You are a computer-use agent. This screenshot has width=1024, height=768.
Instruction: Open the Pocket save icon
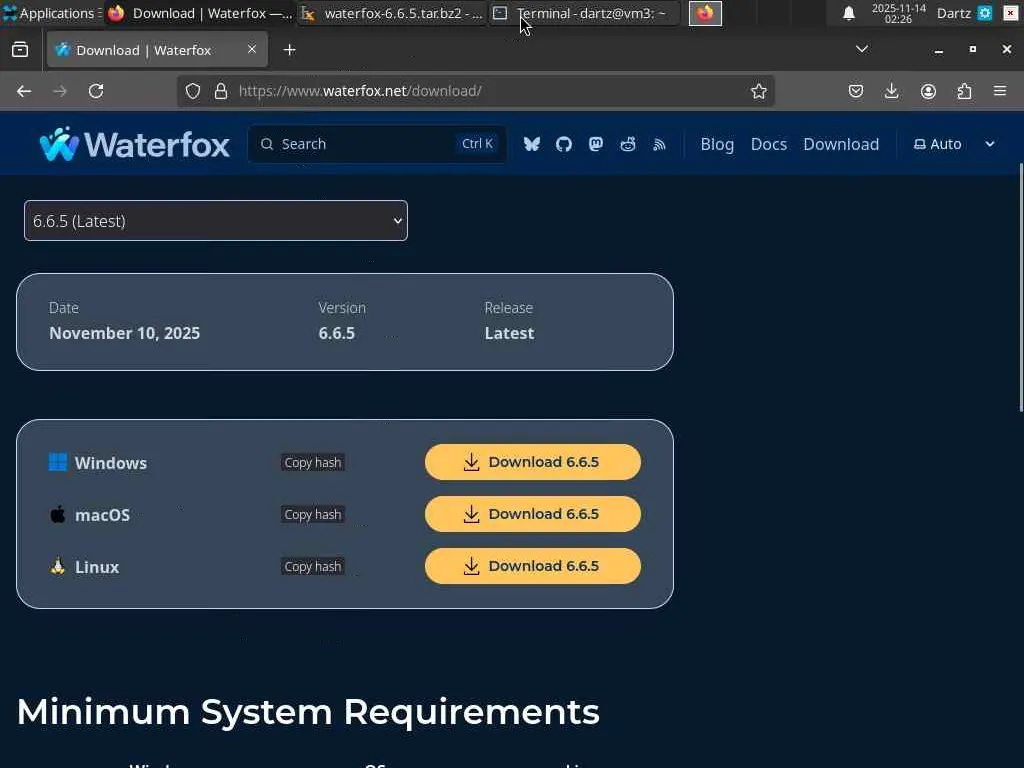tap(856, 91)
